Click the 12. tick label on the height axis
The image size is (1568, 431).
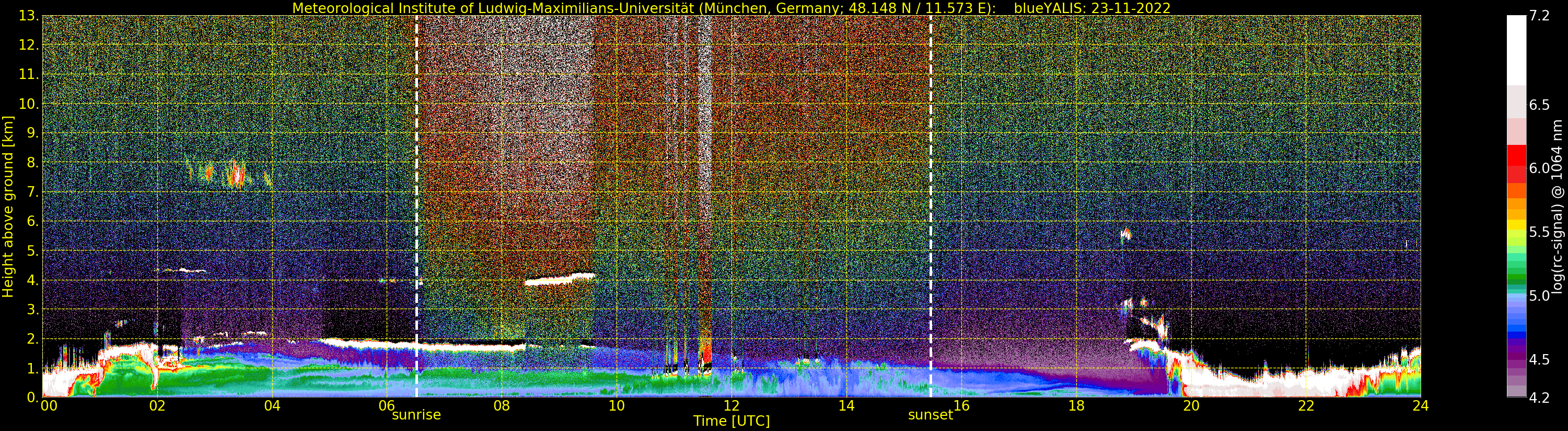tap(29, 45)
